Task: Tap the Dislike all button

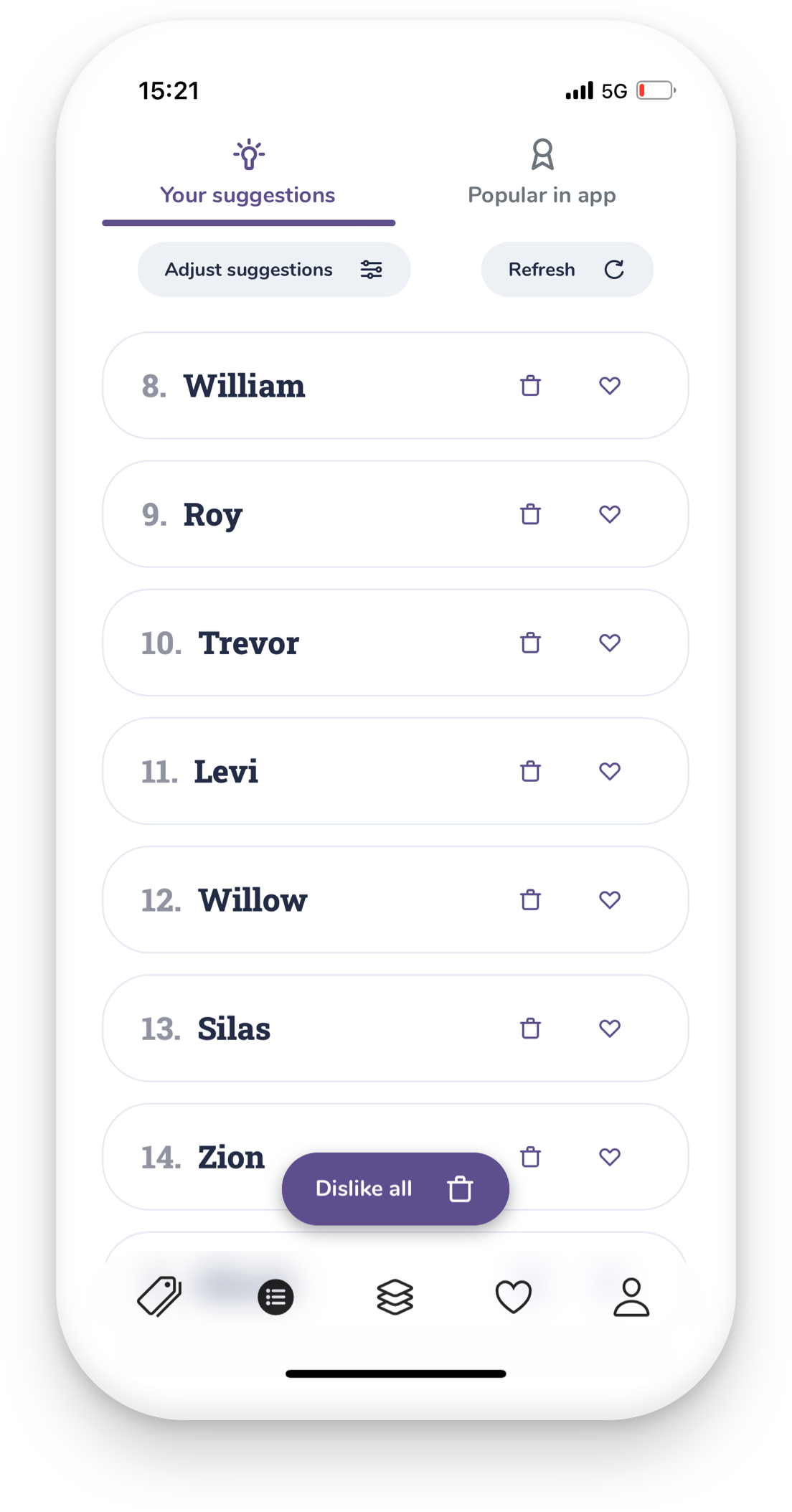Action: click(395, 1189)
